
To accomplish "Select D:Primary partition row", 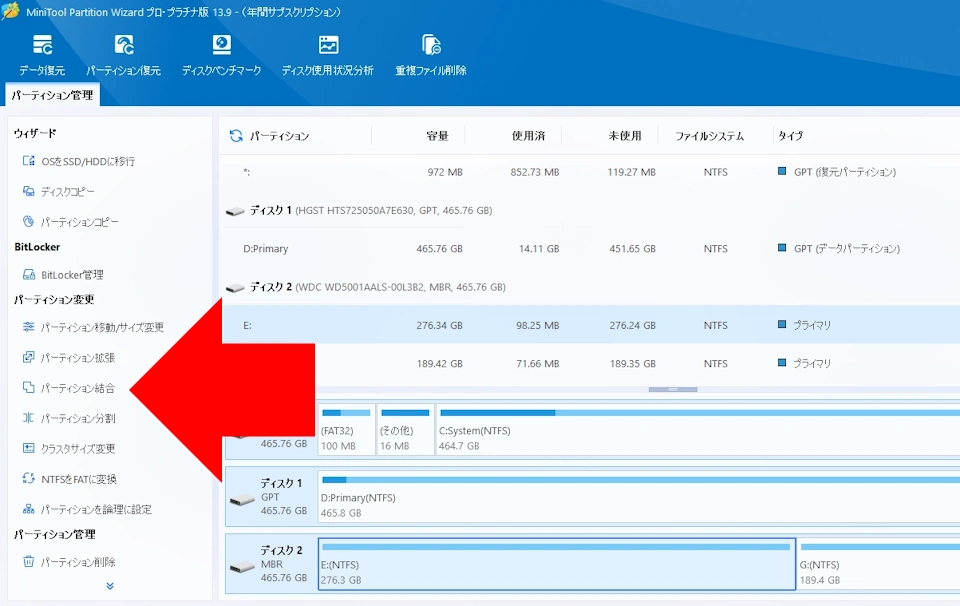I will click(590, 249).
